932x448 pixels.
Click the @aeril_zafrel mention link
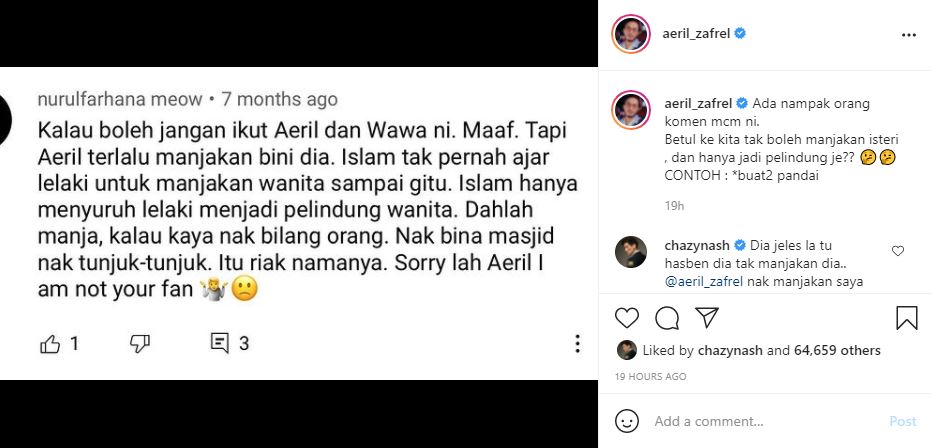pyautogui.click(x=704, y=282)
